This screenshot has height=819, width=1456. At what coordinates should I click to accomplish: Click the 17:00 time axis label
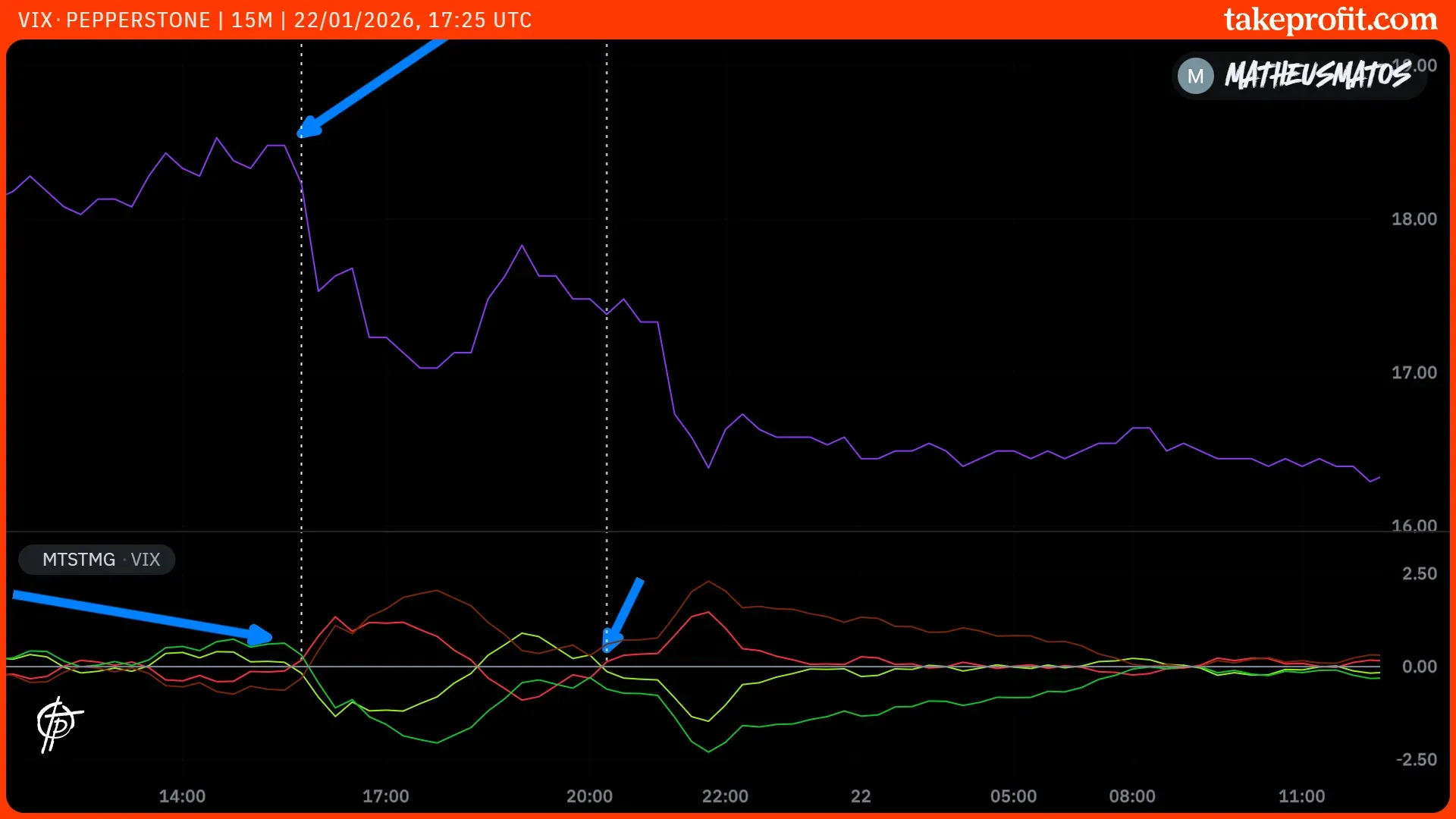385,796
